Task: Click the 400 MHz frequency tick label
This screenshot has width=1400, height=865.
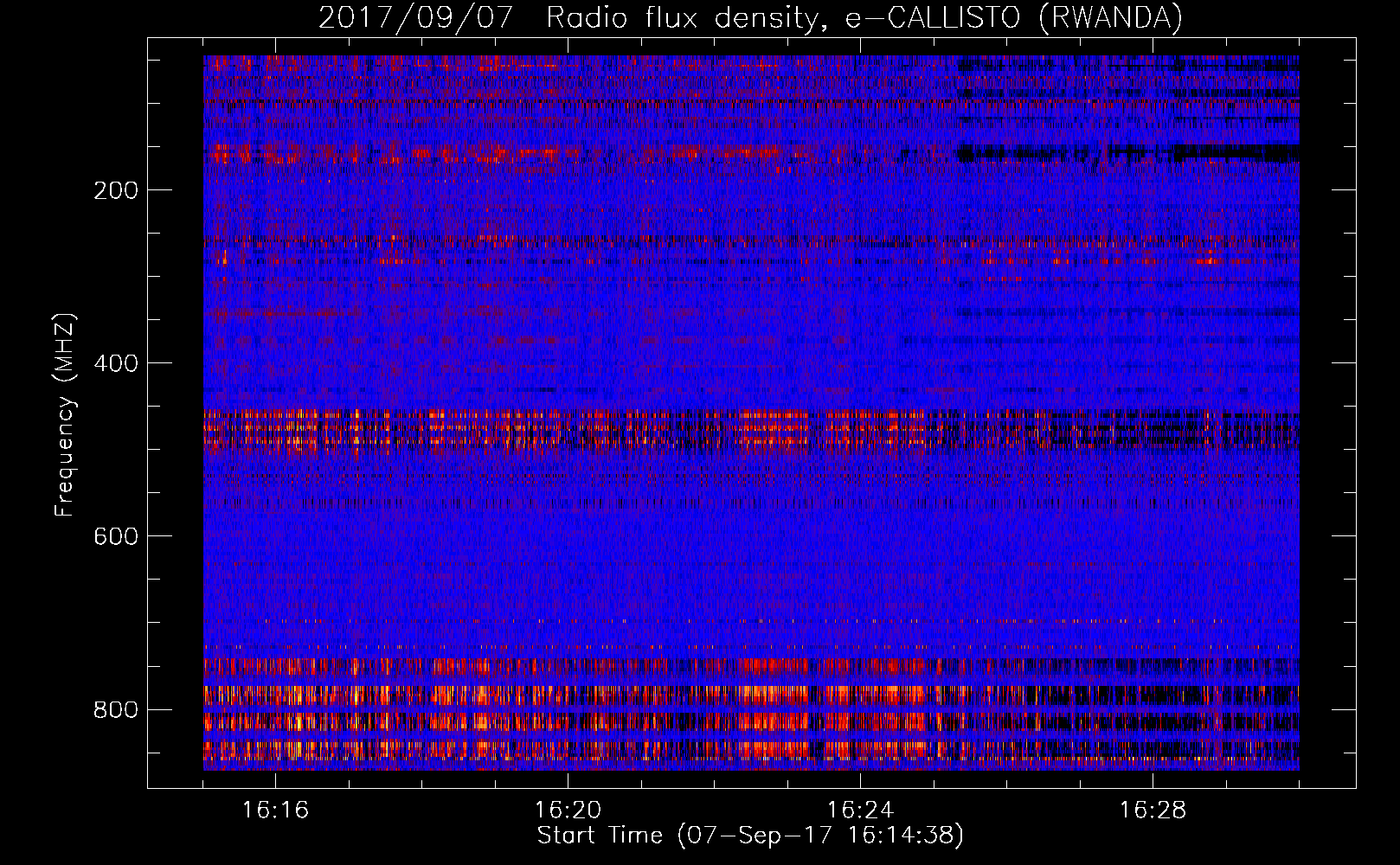Action: coord(116,363)
